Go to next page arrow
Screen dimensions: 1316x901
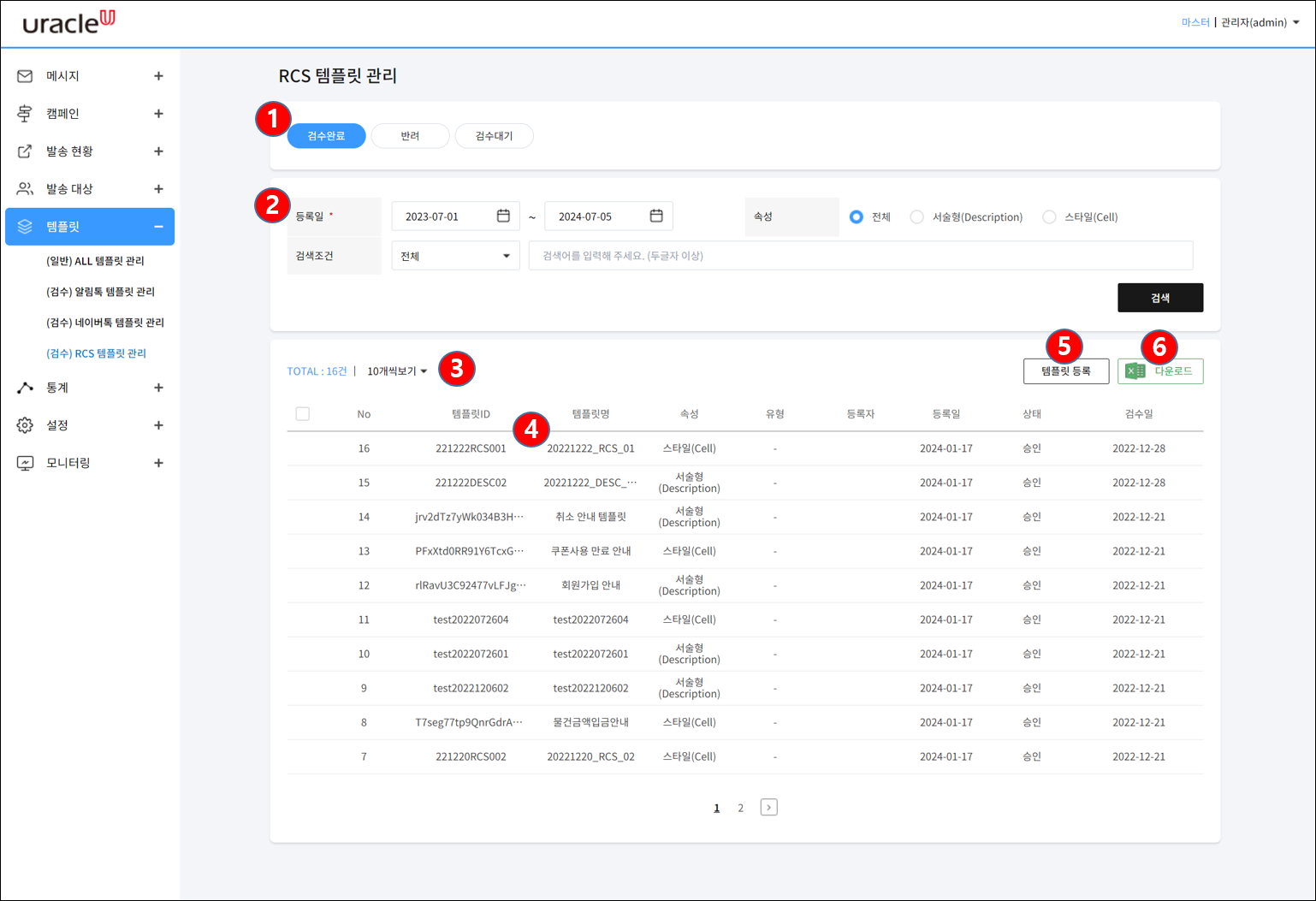tap(768, 808)
